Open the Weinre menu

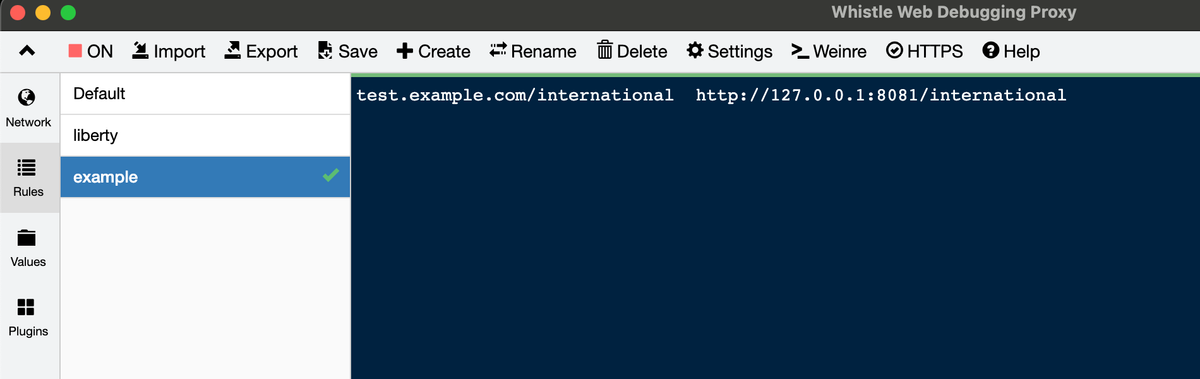(828, 51)
